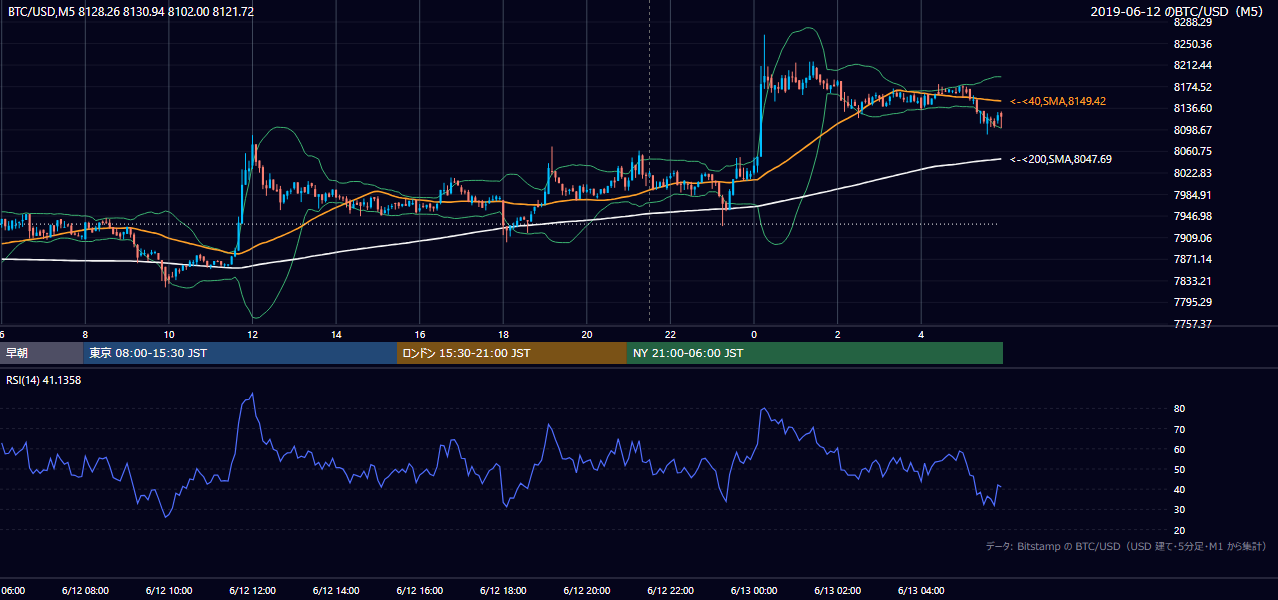Click the hour label 18 under price chart

point(504,334)
